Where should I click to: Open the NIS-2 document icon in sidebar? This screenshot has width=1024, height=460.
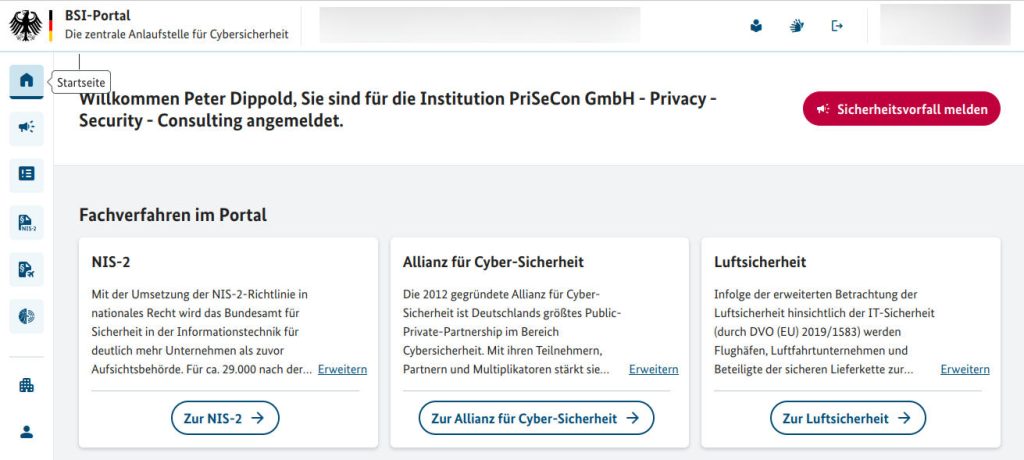(x=26, y=221)
